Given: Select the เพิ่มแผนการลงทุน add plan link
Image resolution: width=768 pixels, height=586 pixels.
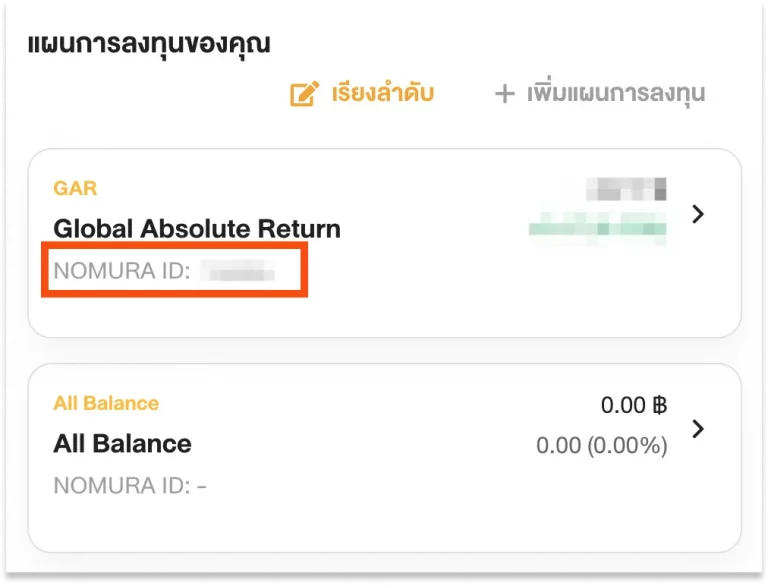Looking at the screenshot, I should tap(616, 93).
